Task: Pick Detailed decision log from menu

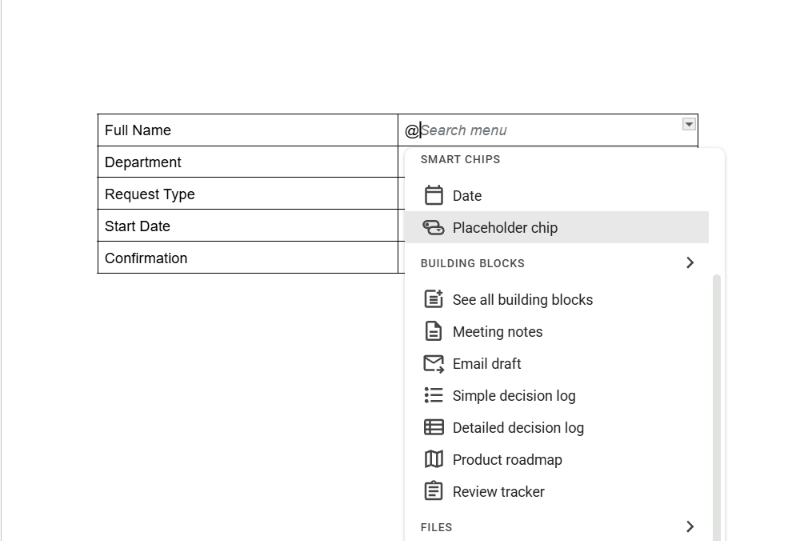Action: click(x=557, y=427)
